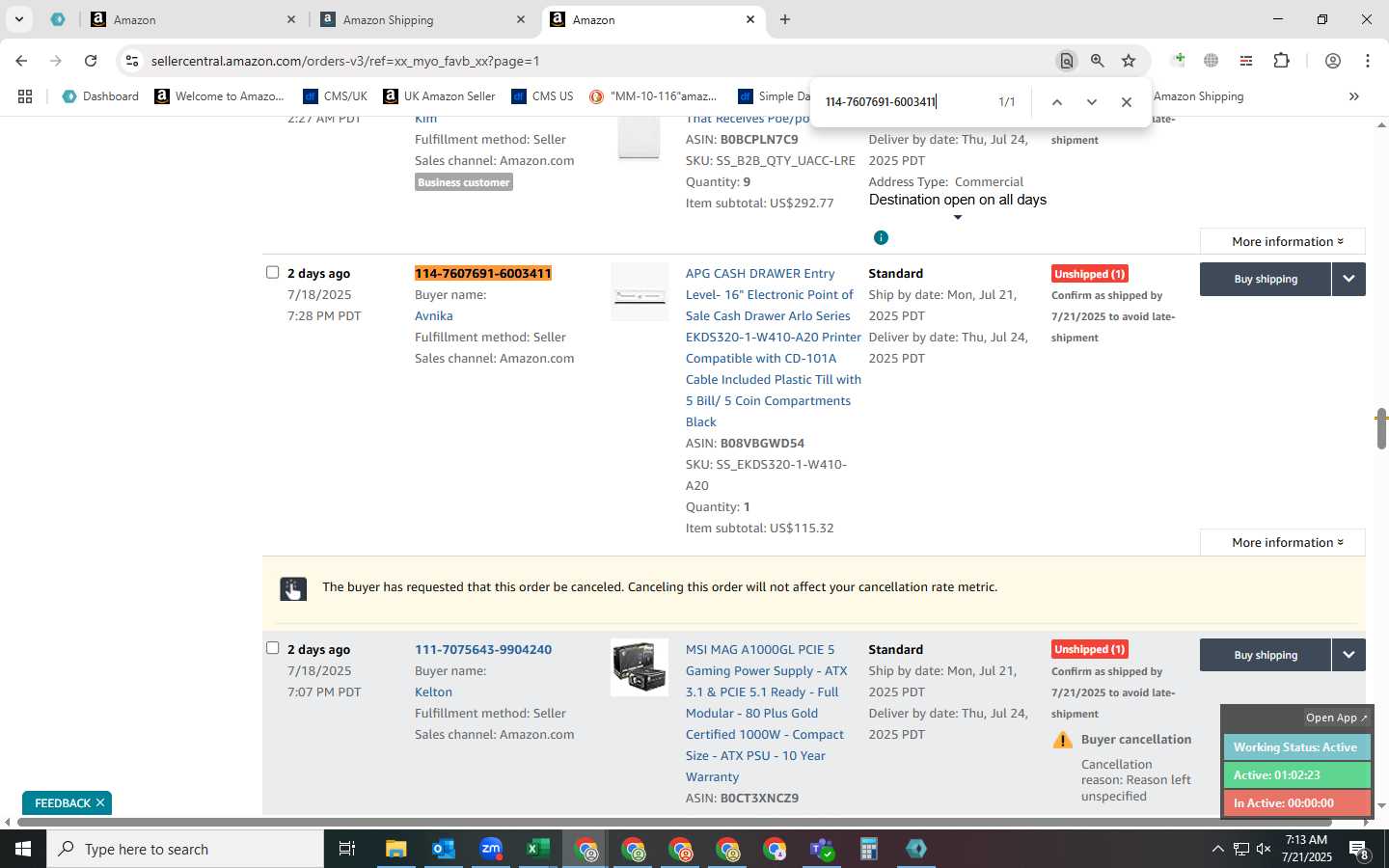Open Zoom from the taskbar
This screenshot has width=1389, height=868.
tap(491, 849)
